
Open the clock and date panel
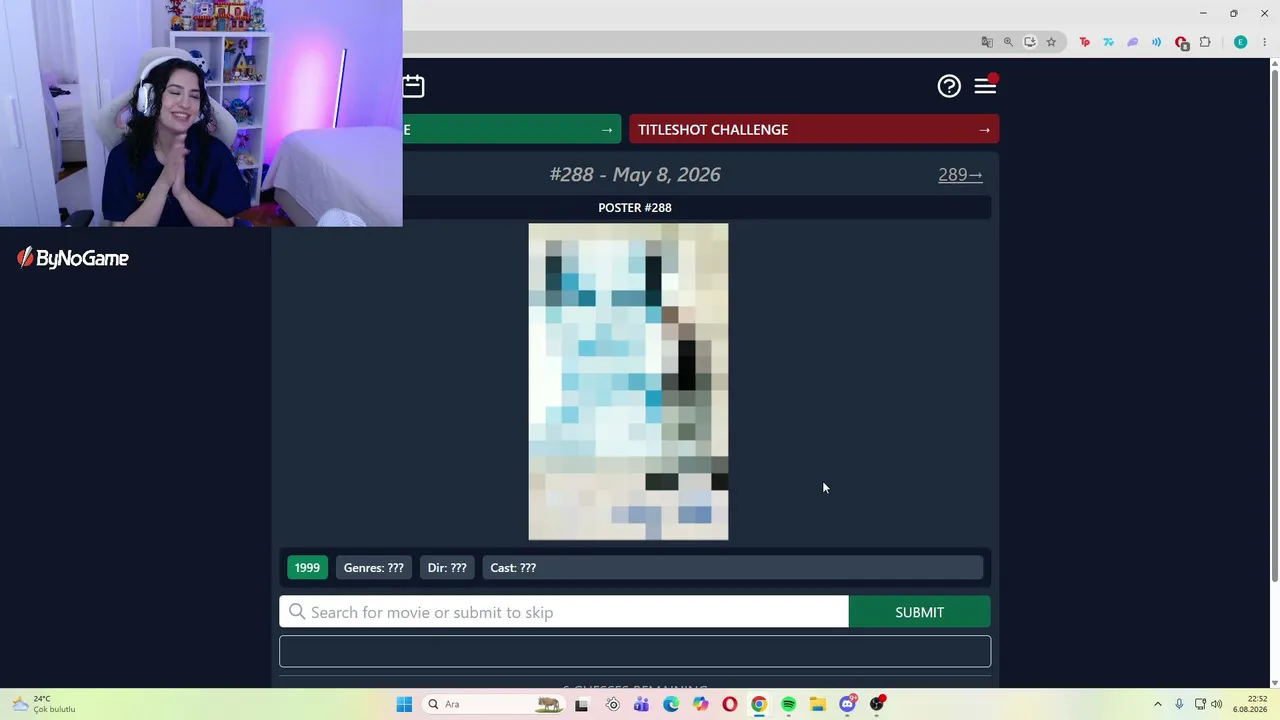pos(1250,704)
